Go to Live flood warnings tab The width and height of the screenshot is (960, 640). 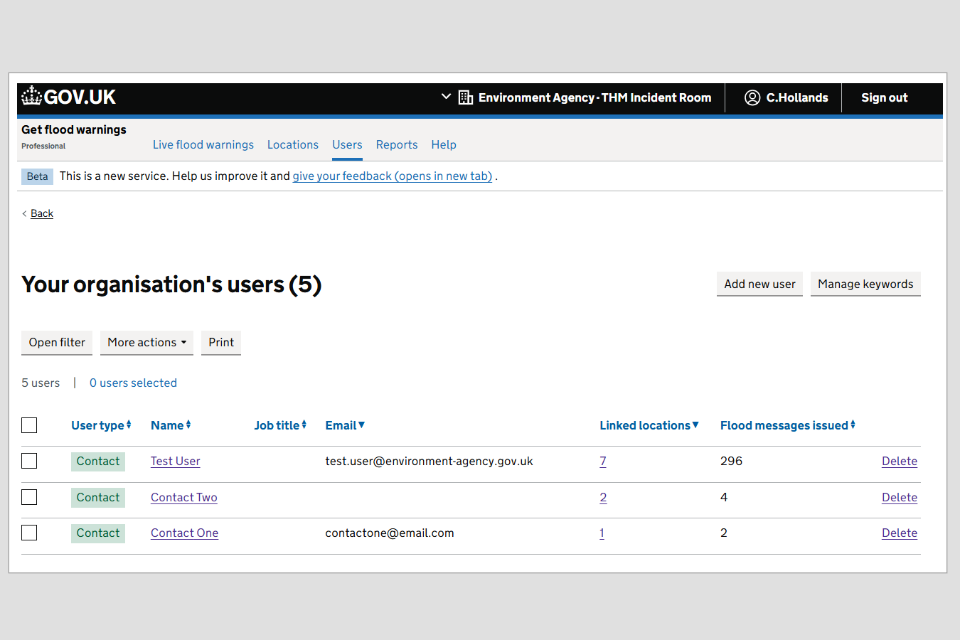tap(203, 145)
